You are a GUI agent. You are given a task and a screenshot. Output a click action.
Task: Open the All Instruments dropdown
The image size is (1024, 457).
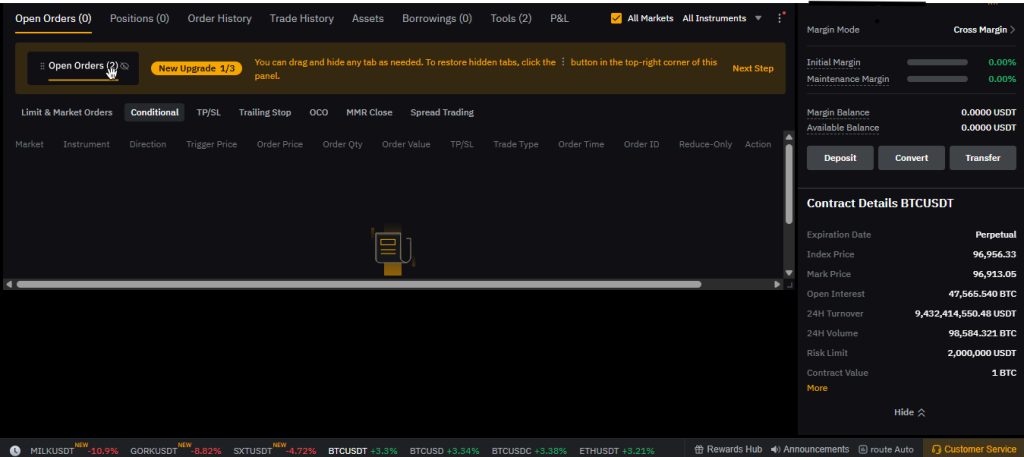(x=722, y=18)
